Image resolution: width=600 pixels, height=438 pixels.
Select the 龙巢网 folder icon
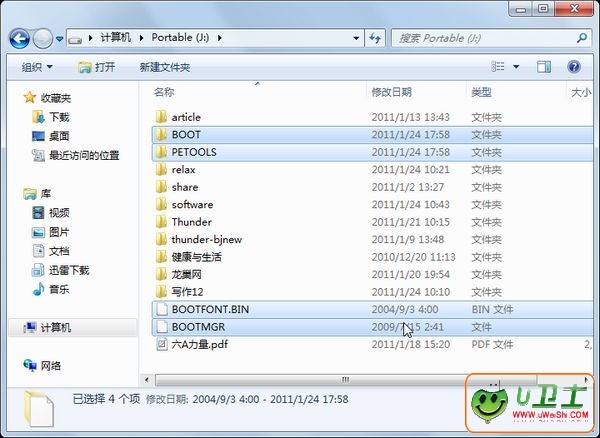tap(161, 274)
